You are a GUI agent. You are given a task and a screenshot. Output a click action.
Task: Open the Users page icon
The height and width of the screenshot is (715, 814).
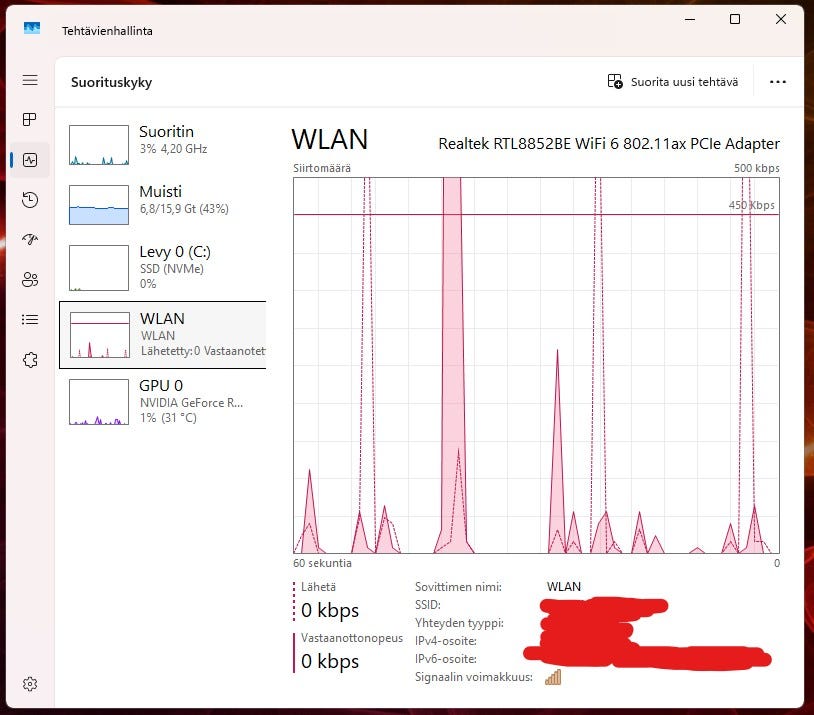30,279
